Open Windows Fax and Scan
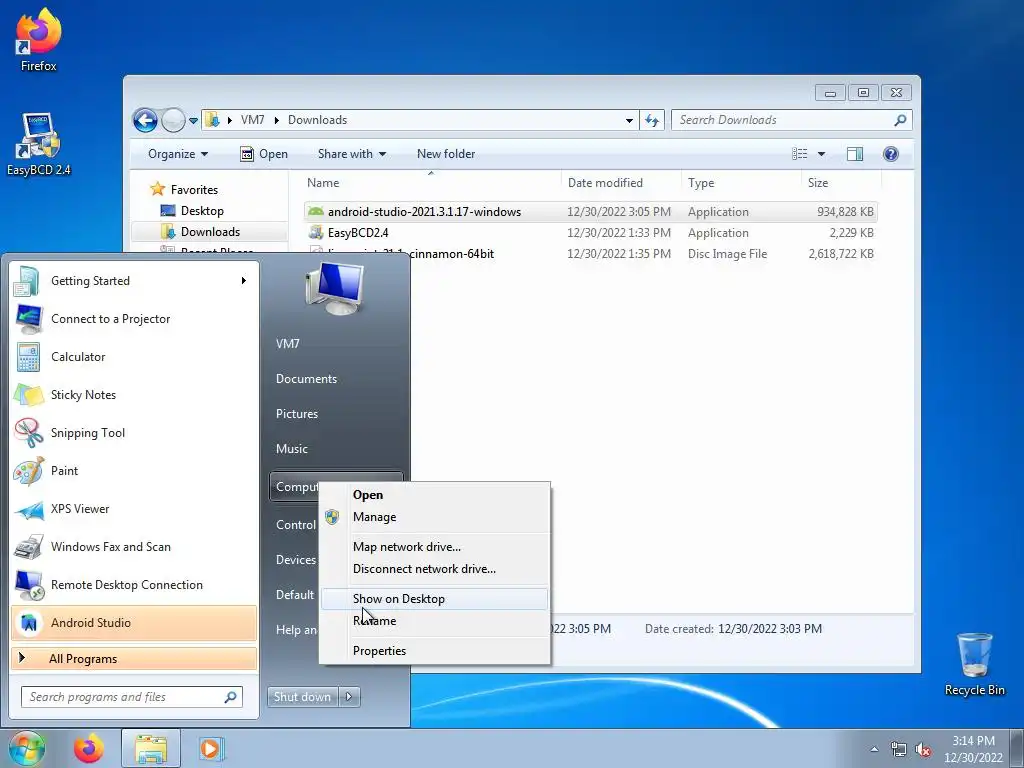 pyautogui.click(x=134, y=547)
